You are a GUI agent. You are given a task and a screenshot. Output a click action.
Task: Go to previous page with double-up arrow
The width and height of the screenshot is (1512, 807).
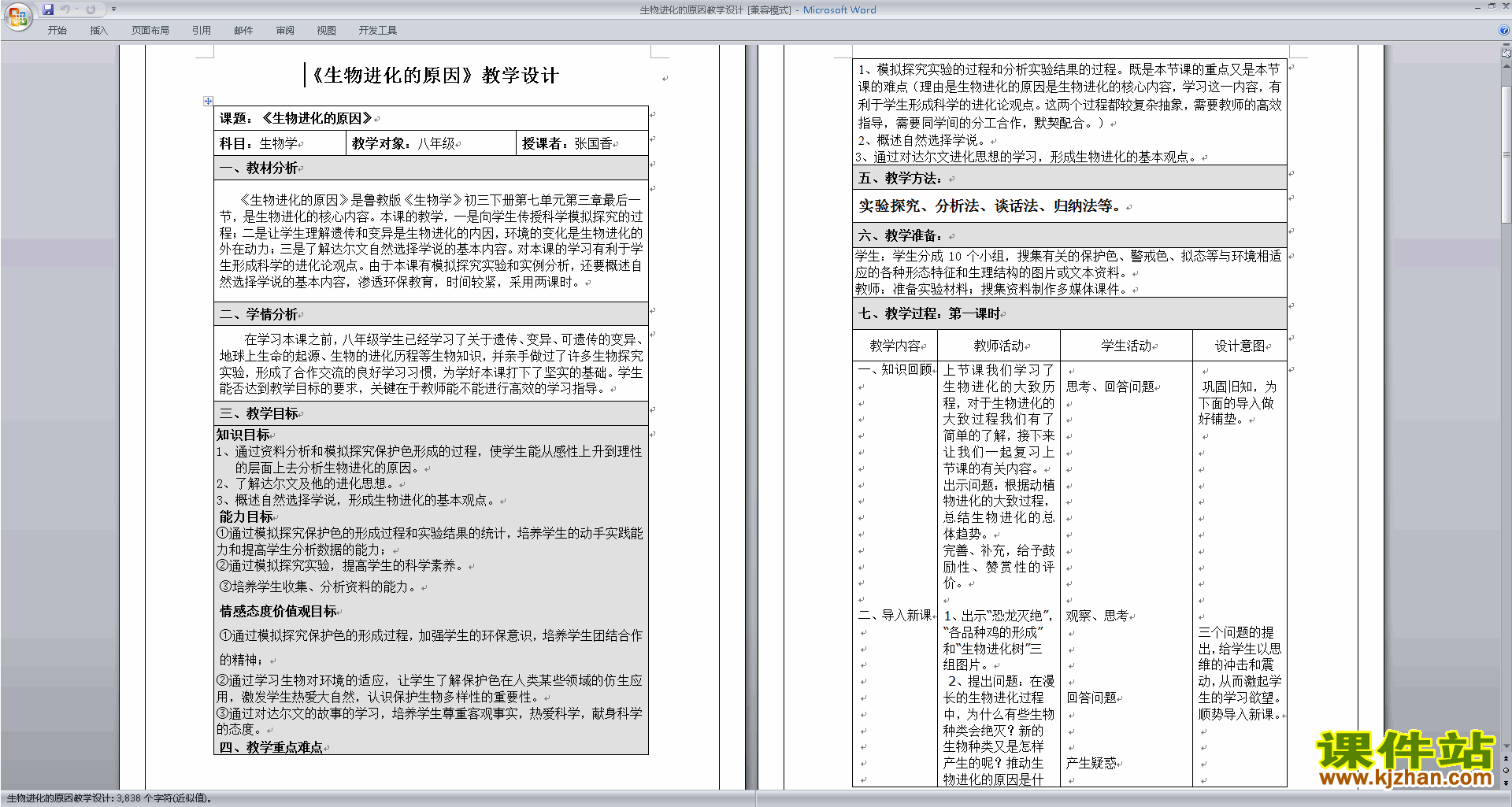tap(1506, 758)
